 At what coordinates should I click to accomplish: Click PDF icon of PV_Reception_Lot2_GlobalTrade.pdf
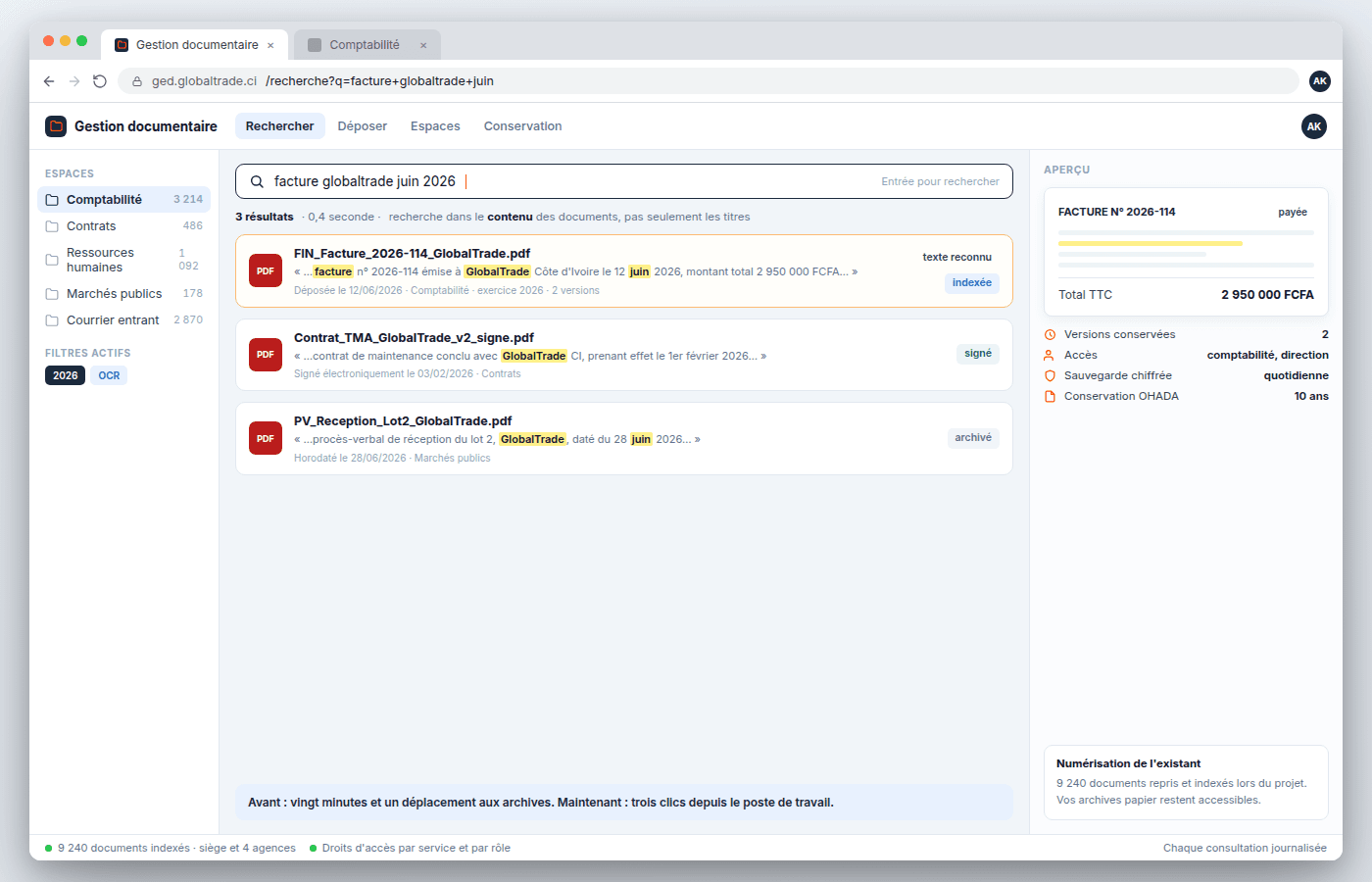click(x=266, y=438)
